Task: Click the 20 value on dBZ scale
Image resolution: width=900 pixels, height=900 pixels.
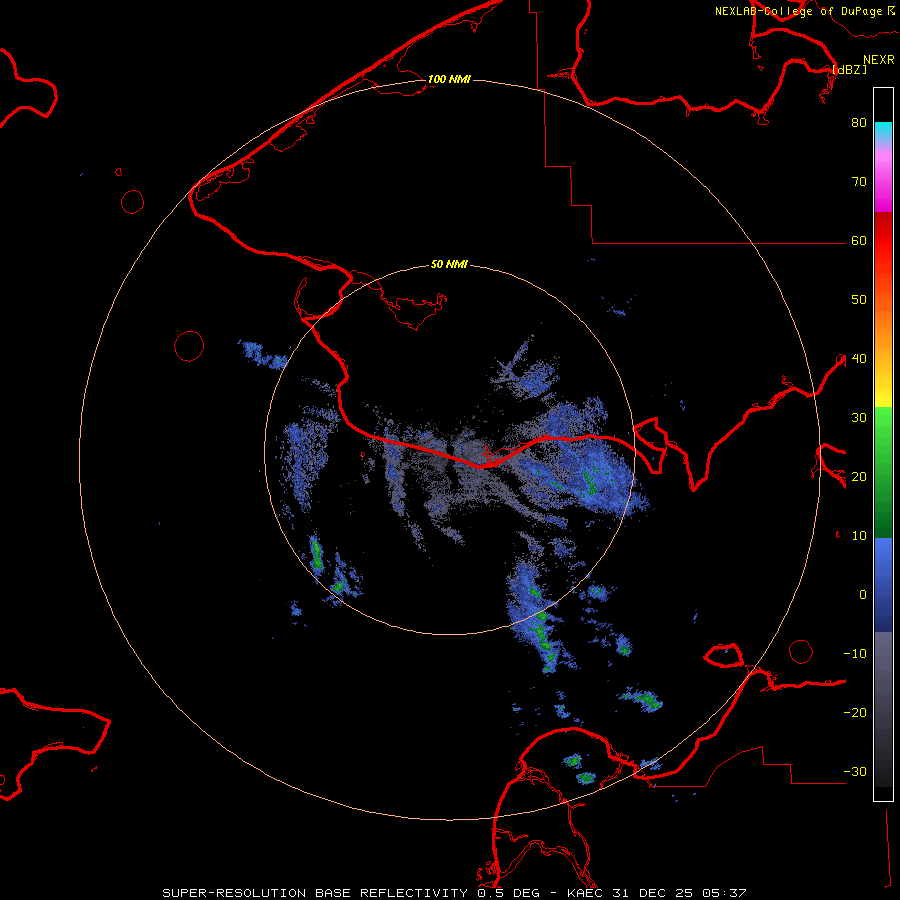Action: point(859,476)
